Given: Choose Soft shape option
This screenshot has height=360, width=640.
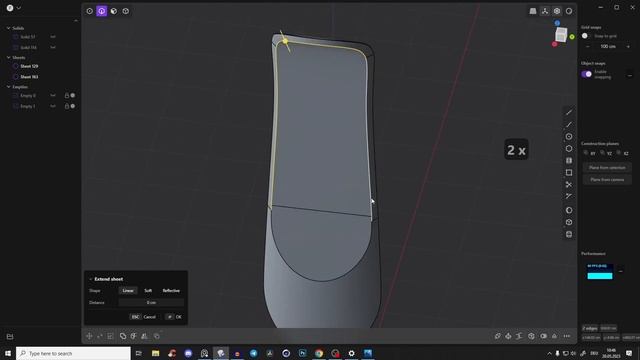Looking at the screenshot, I should click(148, 291).
